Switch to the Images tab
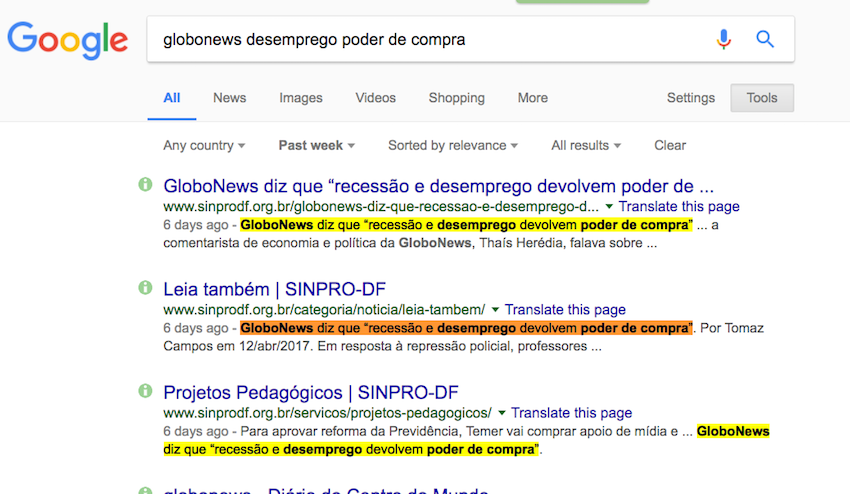The height and width of the screenshot is (494, 850). pyautogui.click(x=301, y=98)
